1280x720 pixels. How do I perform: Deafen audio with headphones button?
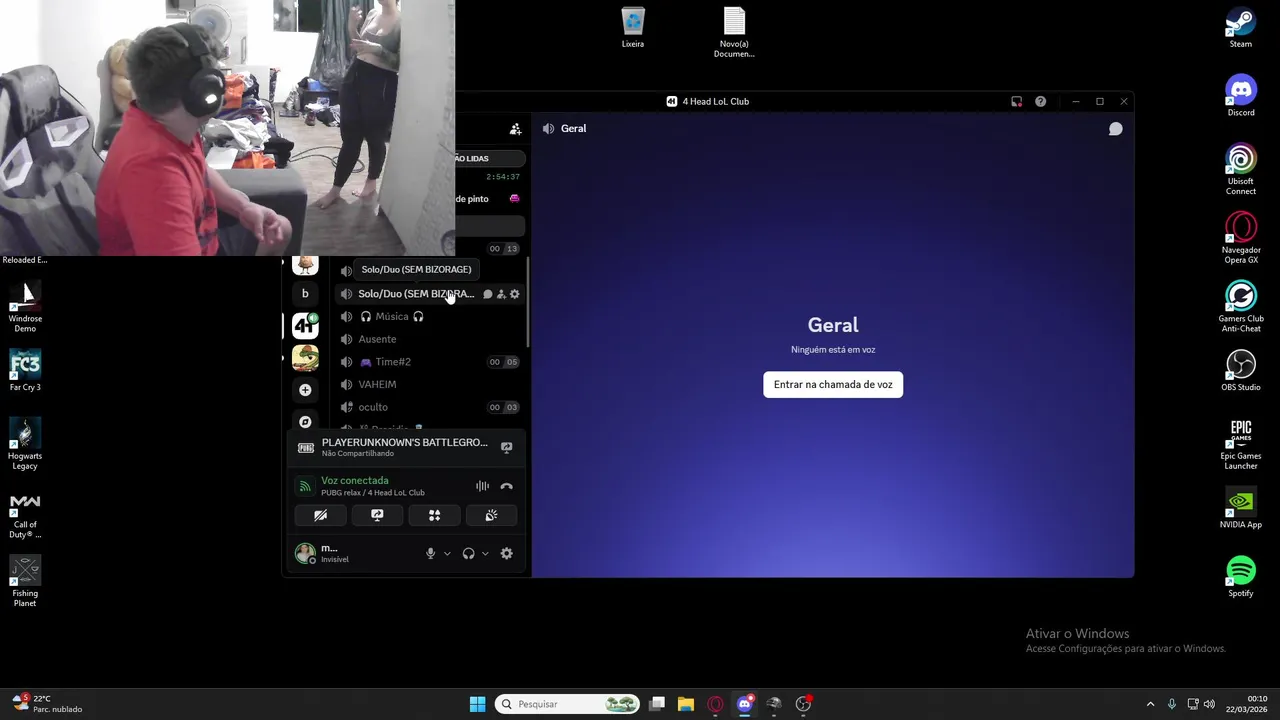[x=468, y=553]
